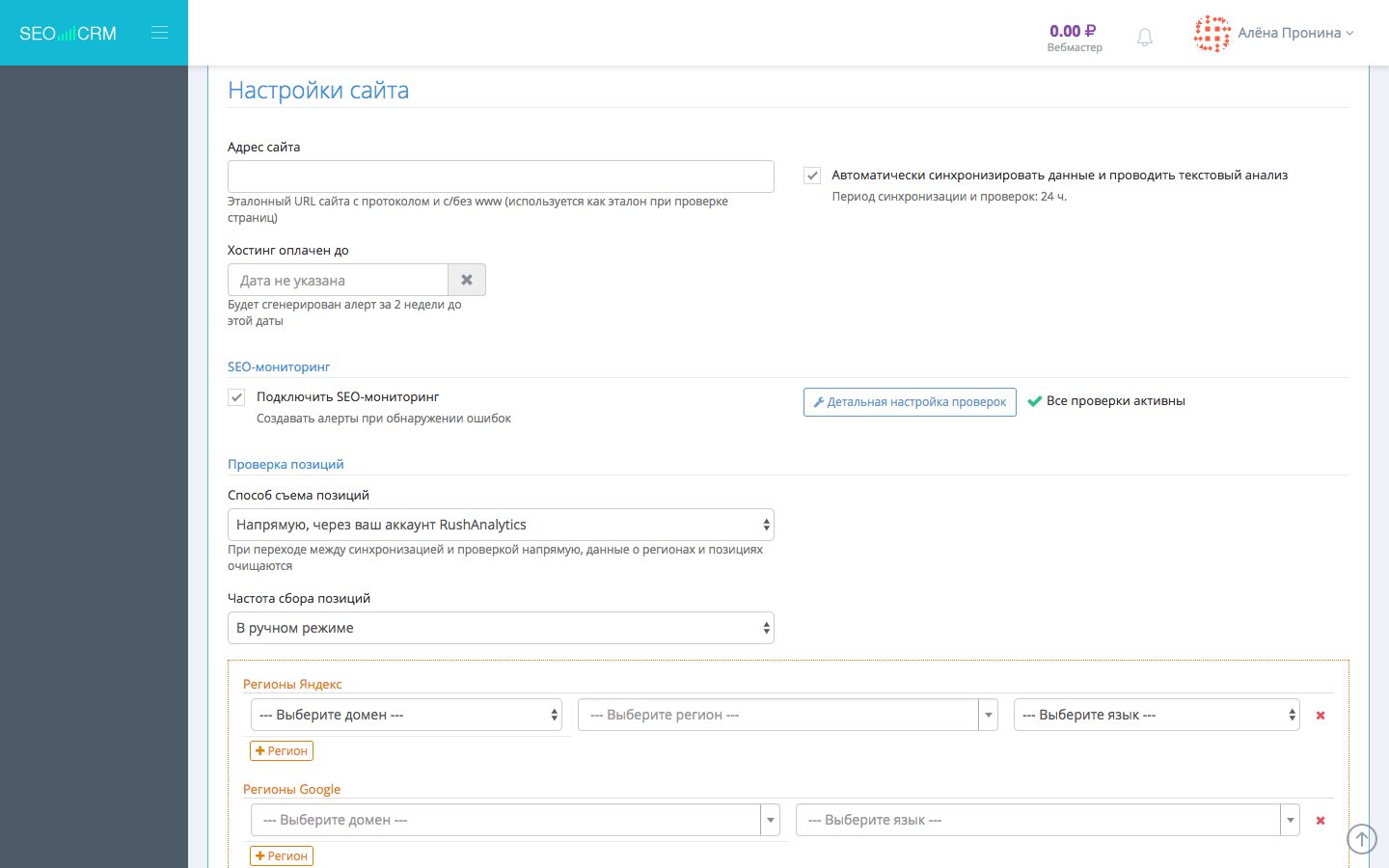The height and width of the screenshot is (868, 1389).
Task: Disable the Подключить SEO-мониторинг checkbox
Action: click(236, 396)
